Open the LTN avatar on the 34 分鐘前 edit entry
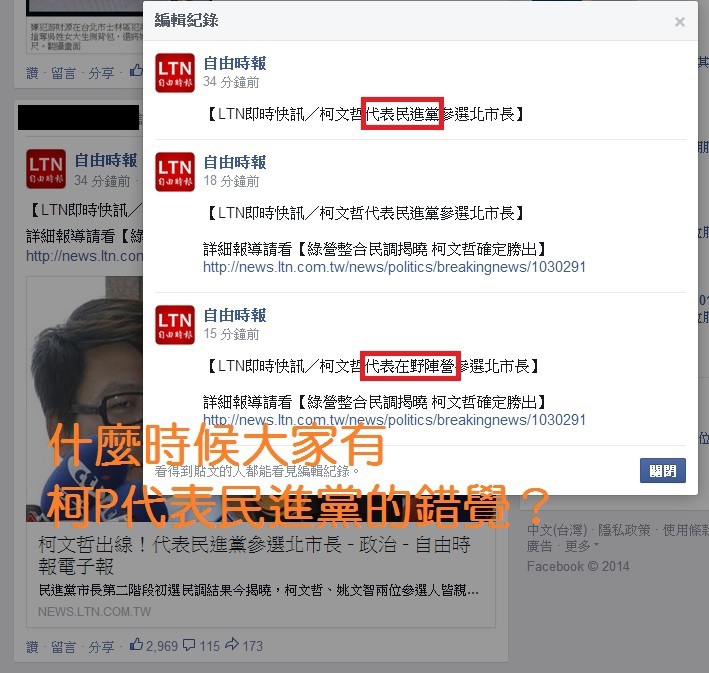 point(175,73)
